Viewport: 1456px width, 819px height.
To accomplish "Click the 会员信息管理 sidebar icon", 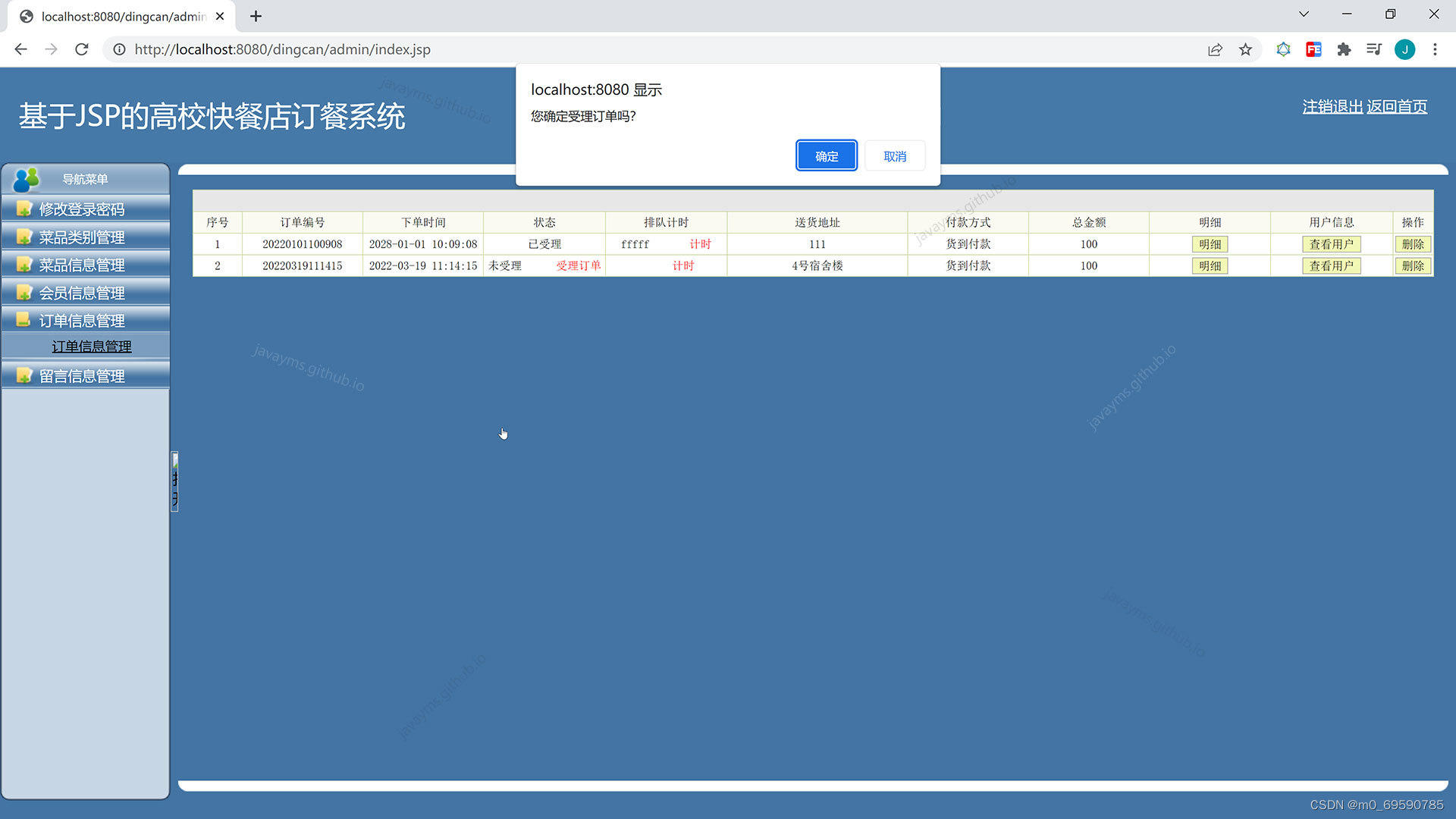I will (x=24, y=292).
